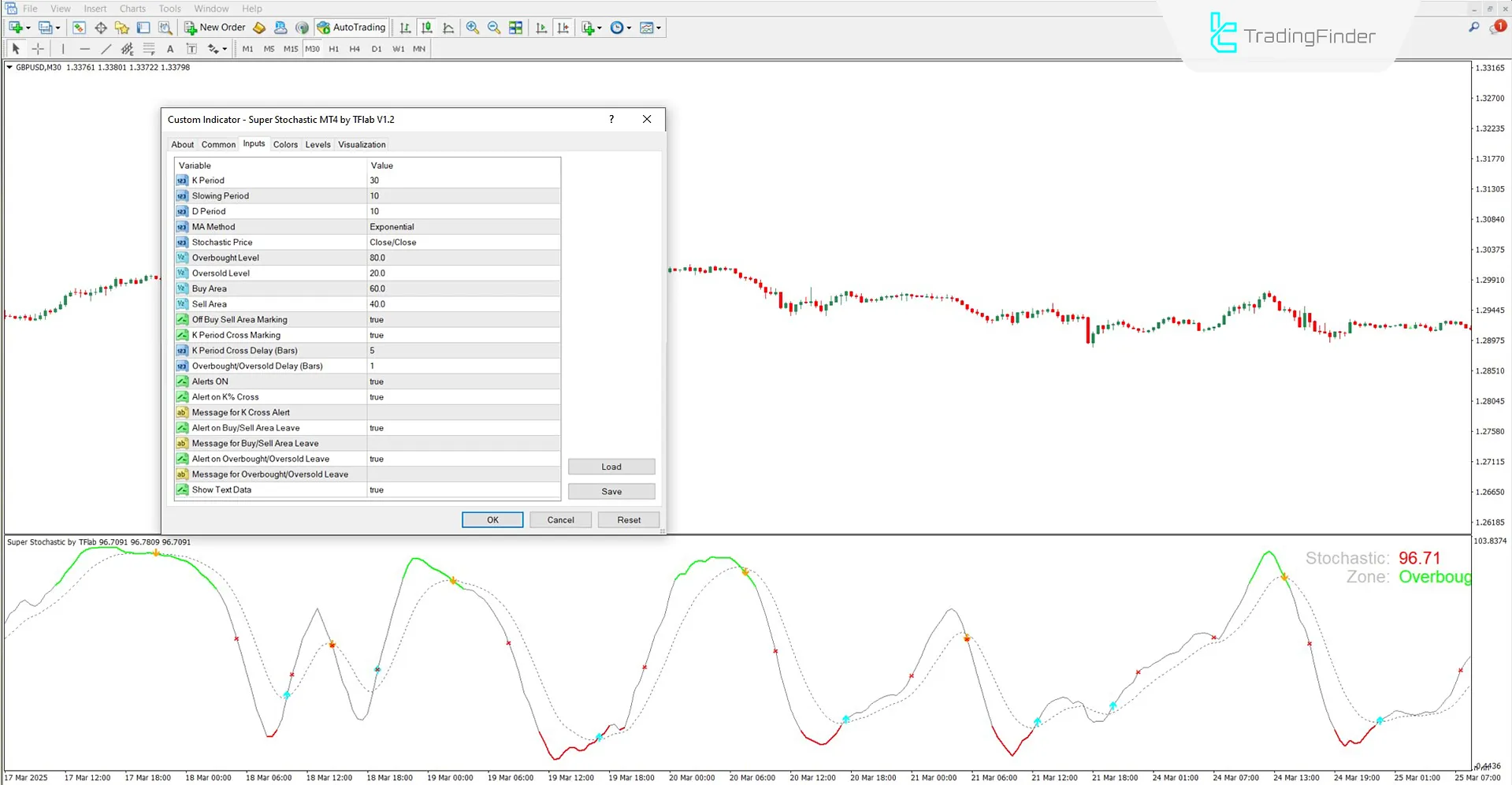Click the Load button to load settings
Image resolution: width=1512 pixels, height=785 pixels.
click(x=611, y=467)
